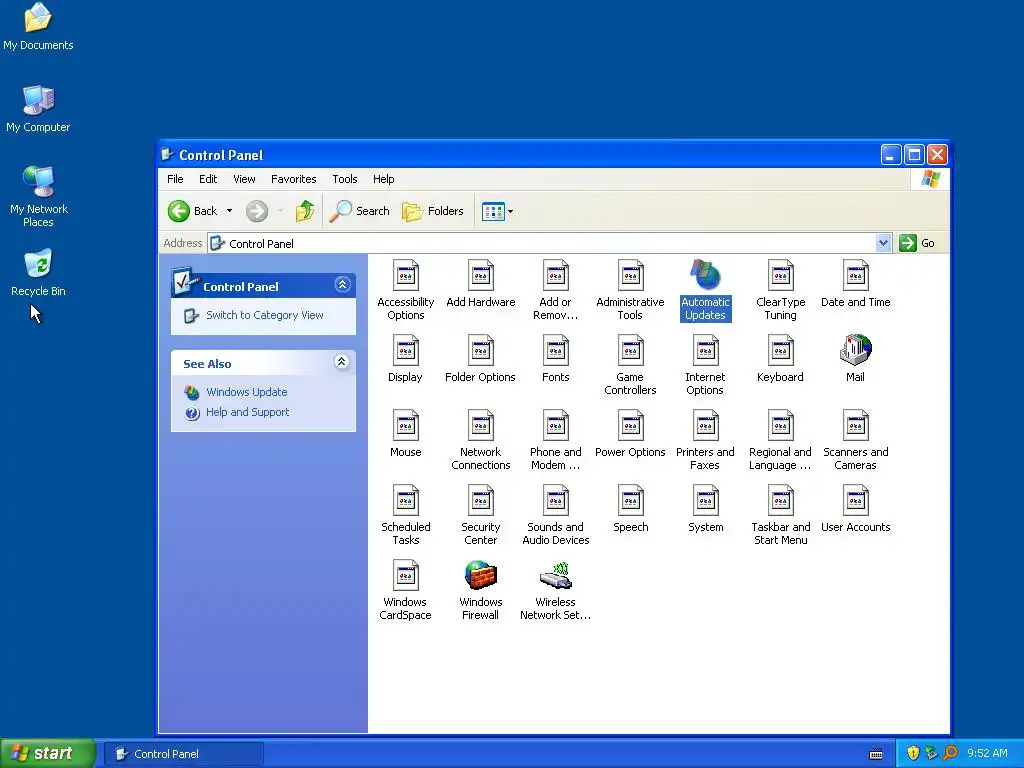Open the Windows Update link
This screenshot has width=1024, height=768.
pyautogui.click(x=246, y=392)
